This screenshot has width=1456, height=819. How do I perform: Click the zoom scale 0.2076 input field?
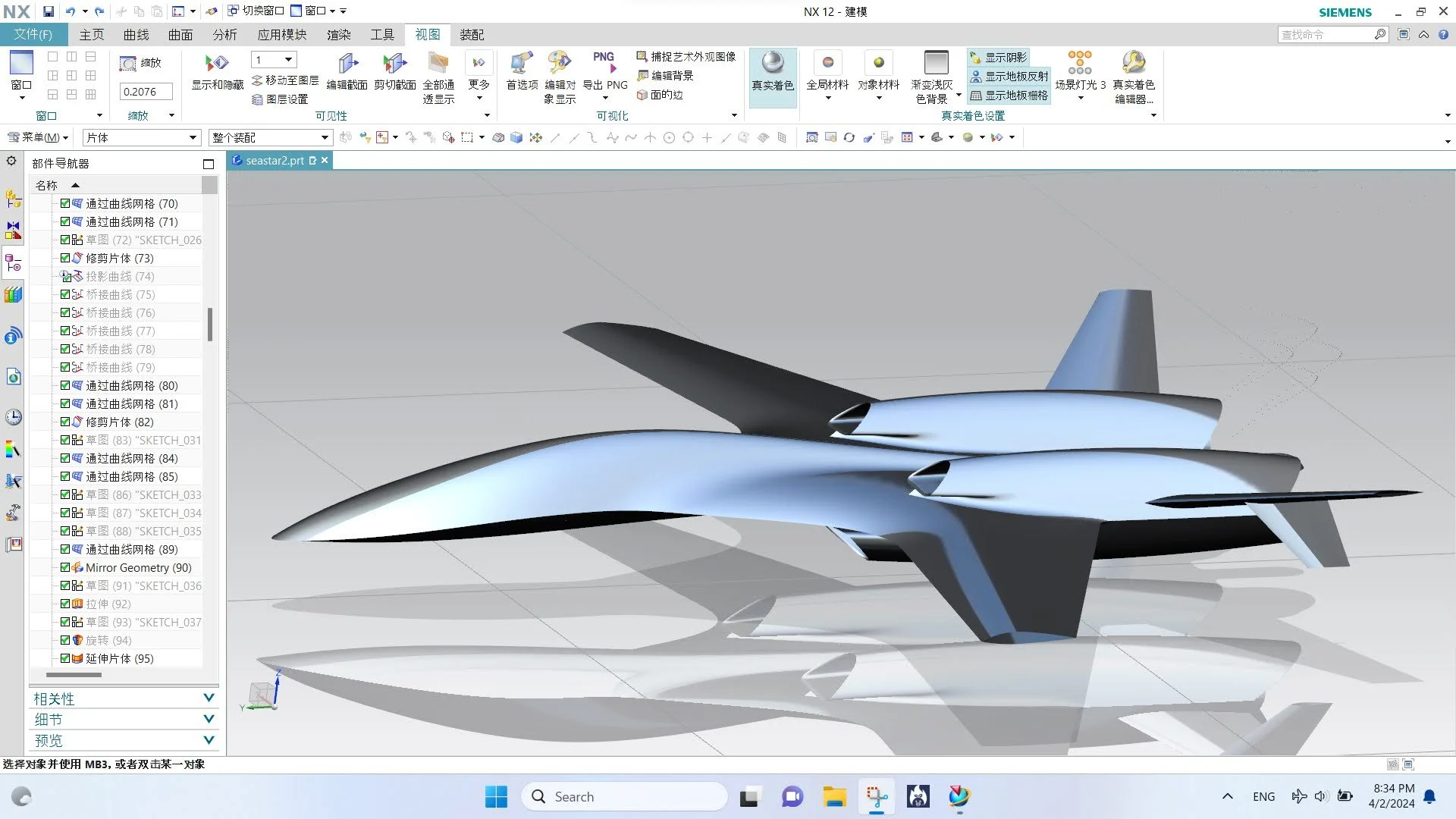coord(146,92)
